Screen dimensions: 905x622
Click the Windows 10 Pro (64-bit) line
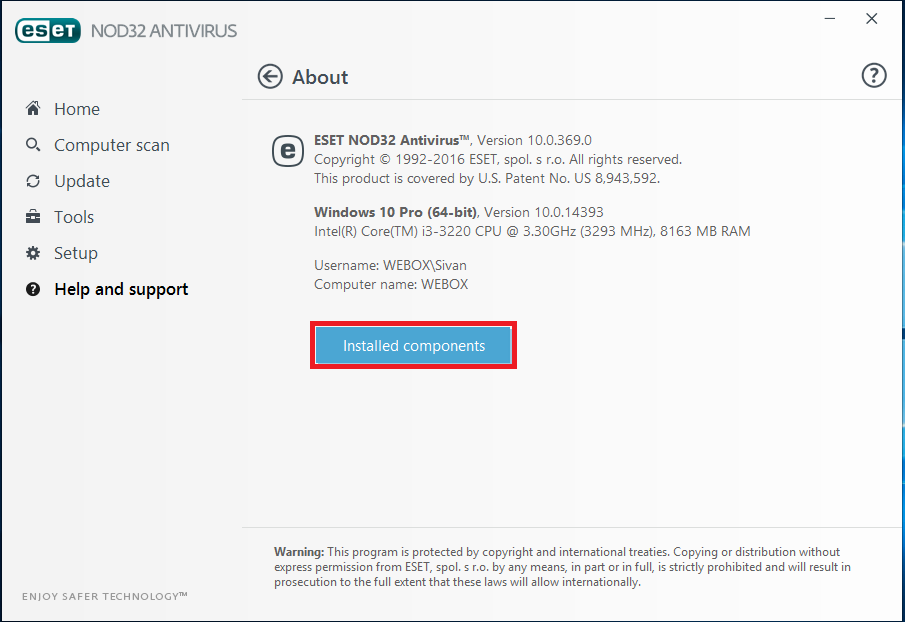pyautogui.click(x=458, y=212)
